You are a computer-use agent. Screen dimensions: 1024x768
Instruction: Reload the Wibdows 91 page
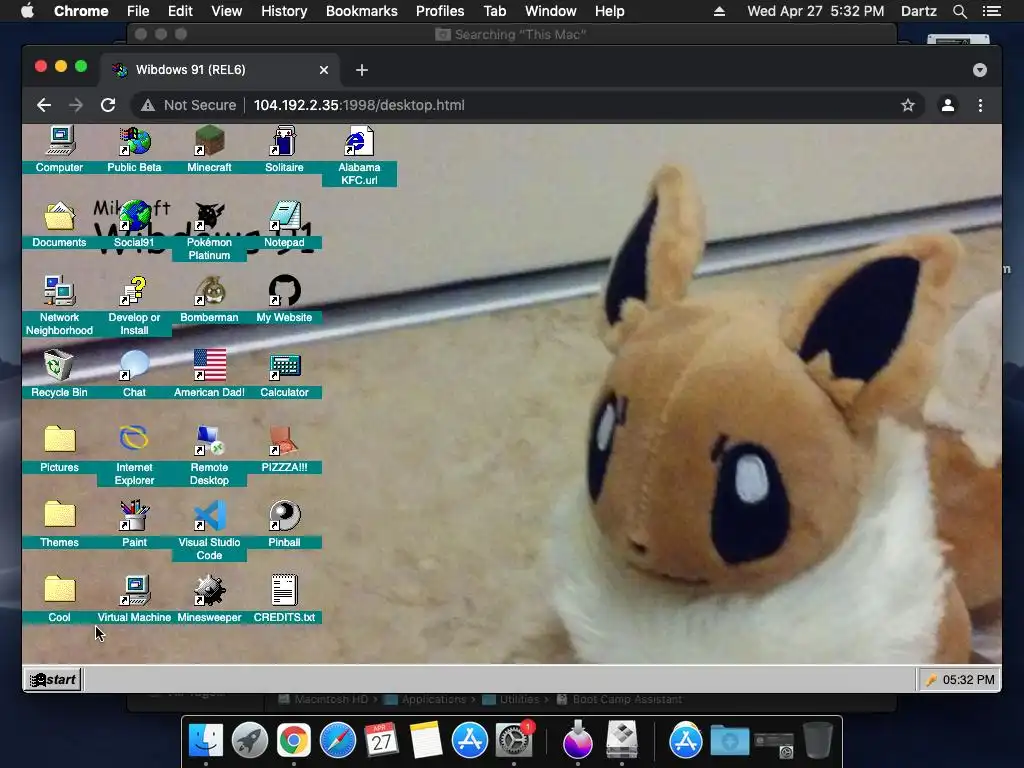click(108, 105)
